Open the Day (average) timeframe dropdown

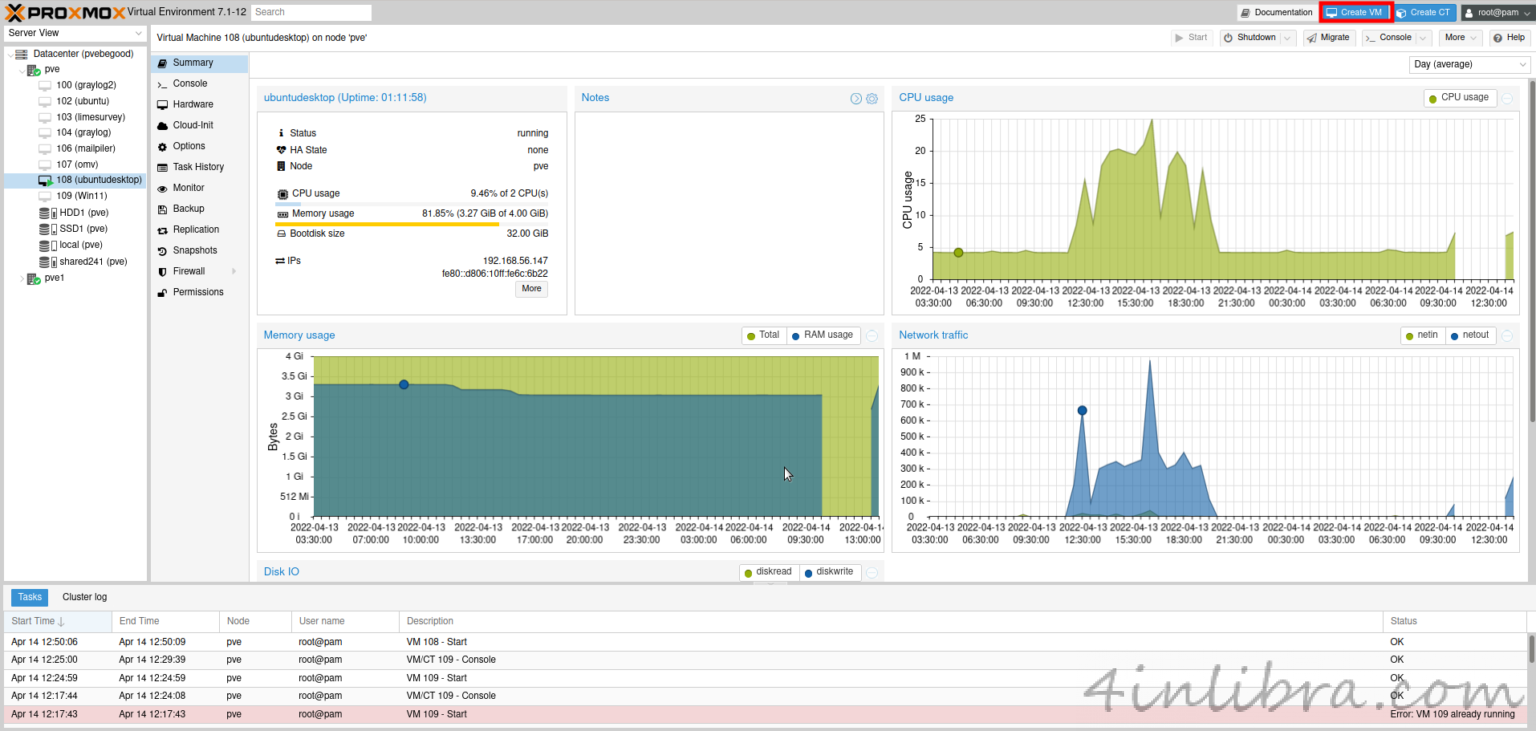coord(1469,64)
